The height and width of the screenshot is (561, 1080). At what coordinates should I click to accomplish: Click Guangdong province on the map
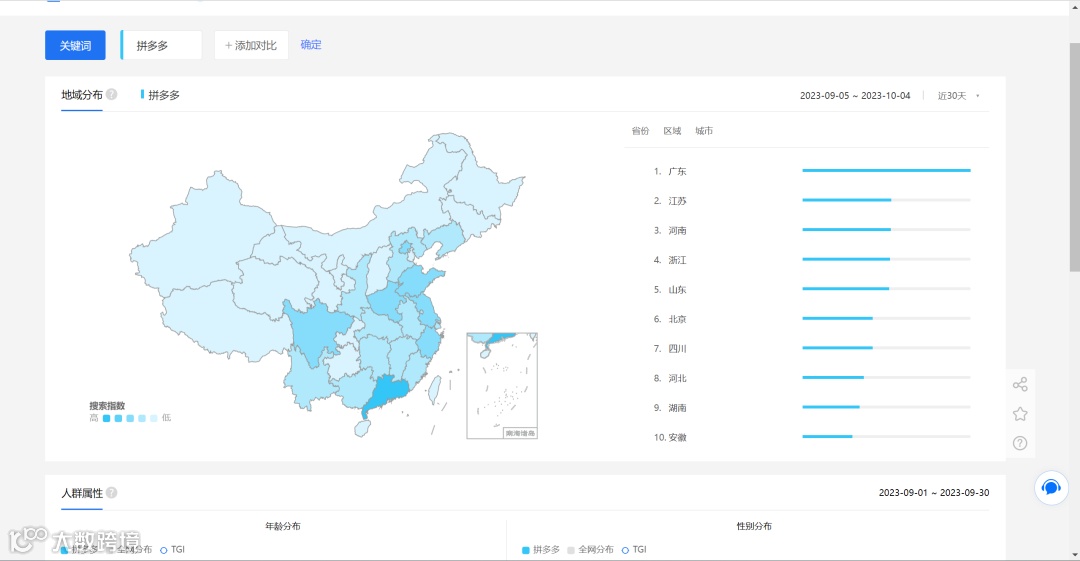(387, 394)
